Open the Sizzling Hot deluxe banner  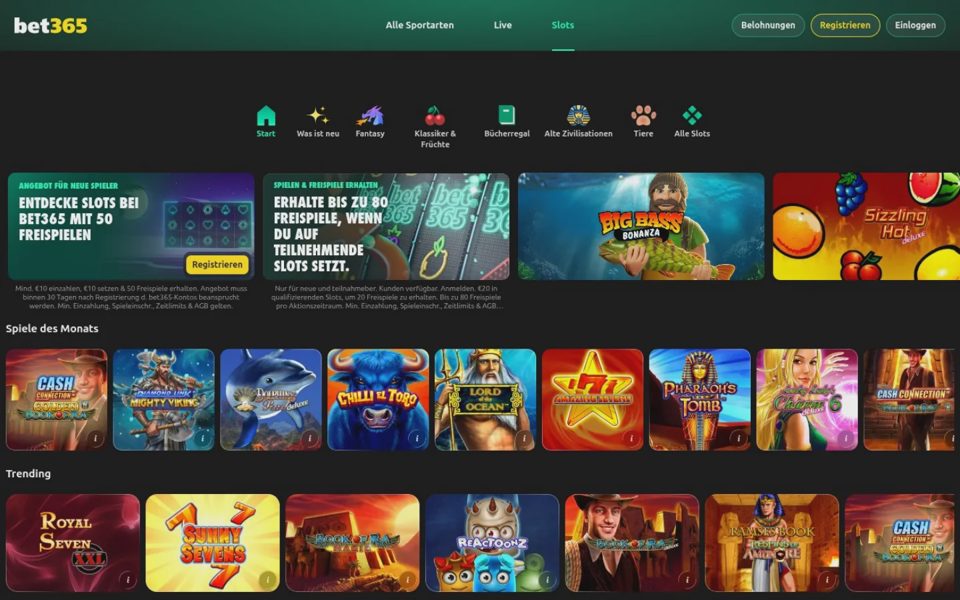click(x=866, y=226)
